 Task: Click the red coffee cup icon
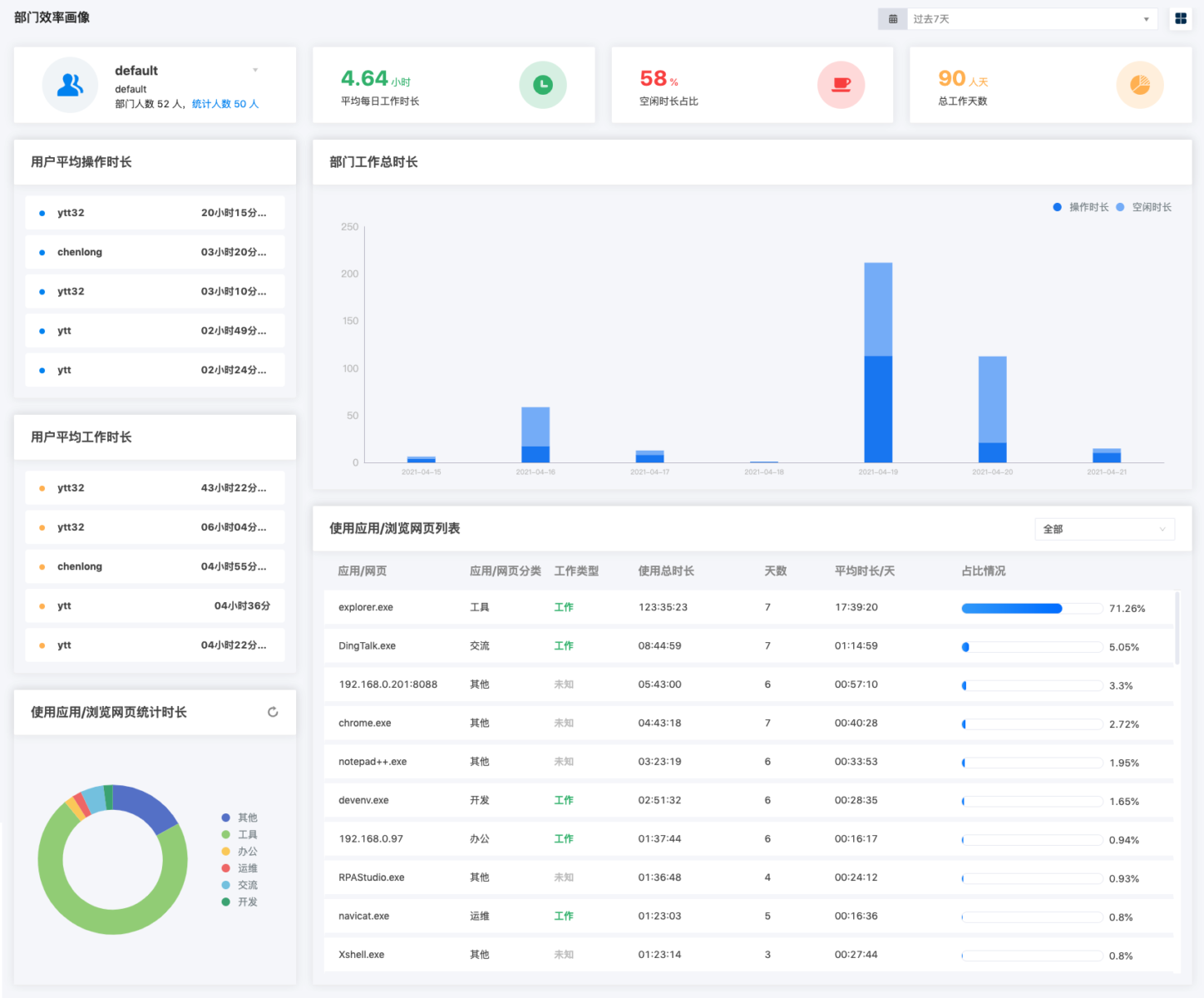(841, 85)
